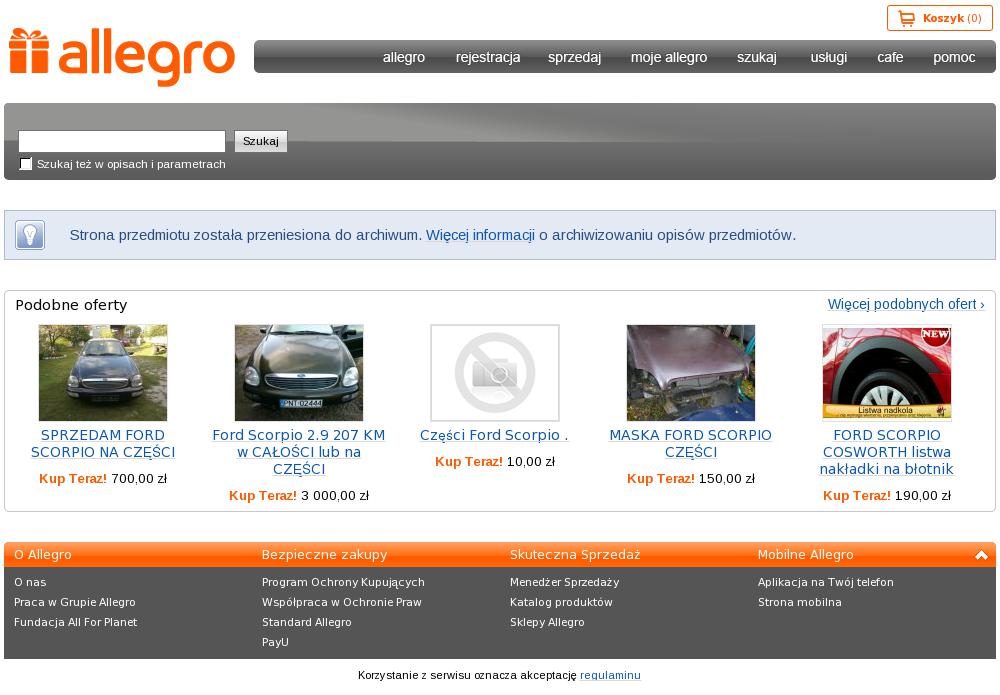The height and width of the screenshot is (695, 1000).
Task: Click the 'O Allegro' footer heading
Action: click(x=43, y=555)
